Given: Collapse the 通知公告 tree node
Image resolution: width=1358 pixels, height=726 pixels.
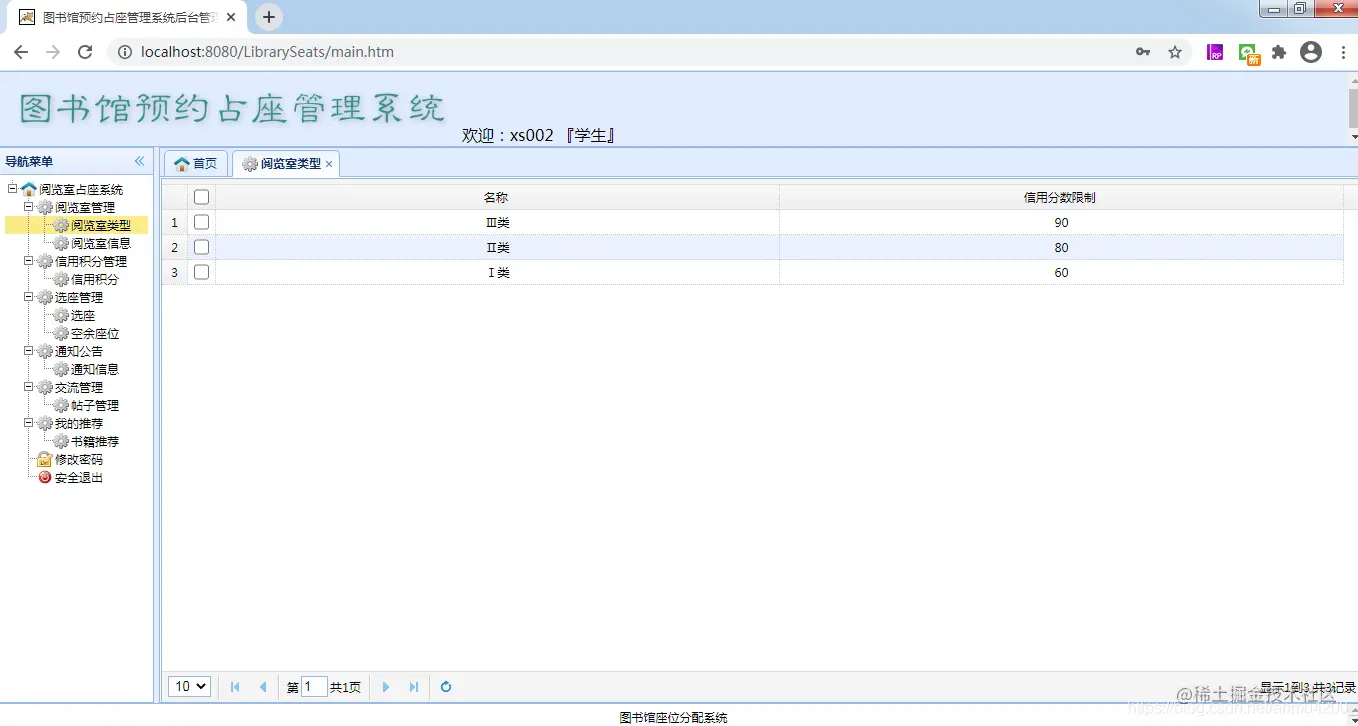Looking at the screenshot, I should (29, 351).
